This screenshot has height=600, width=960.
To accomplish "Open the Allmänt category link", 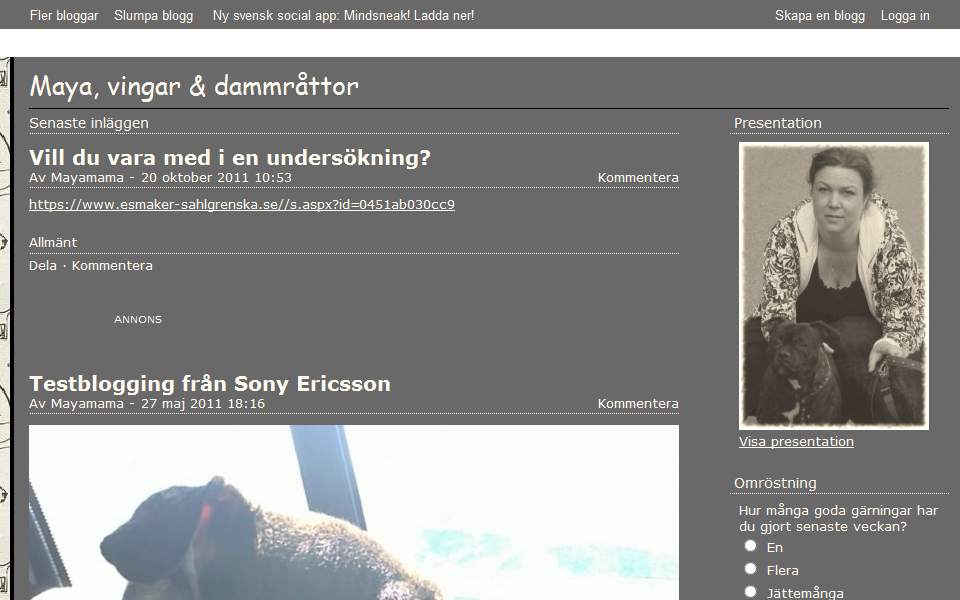I will [53, 242].
